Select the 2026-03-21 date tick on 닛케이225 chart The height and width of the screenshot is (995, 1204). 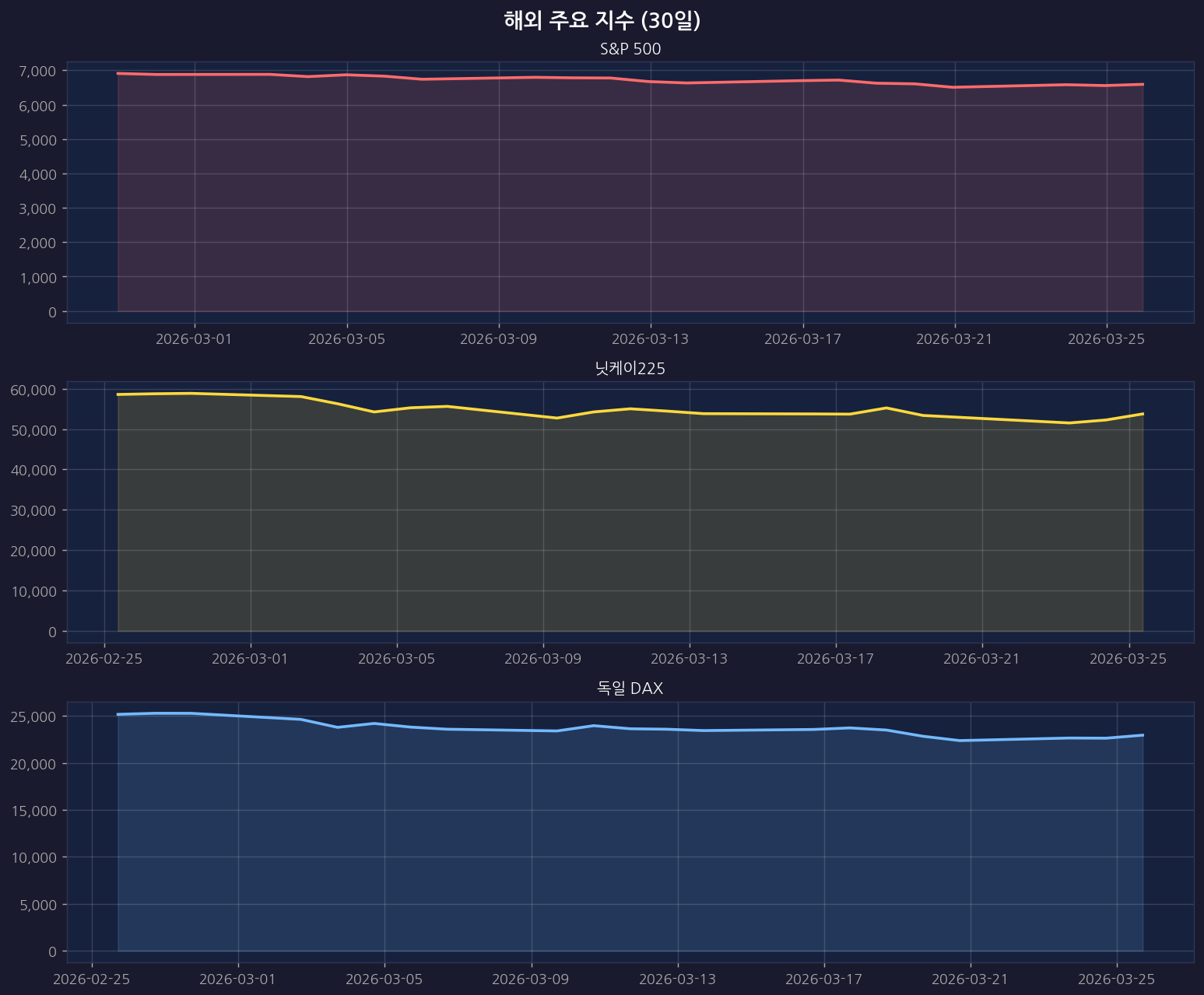pos(982,659)
